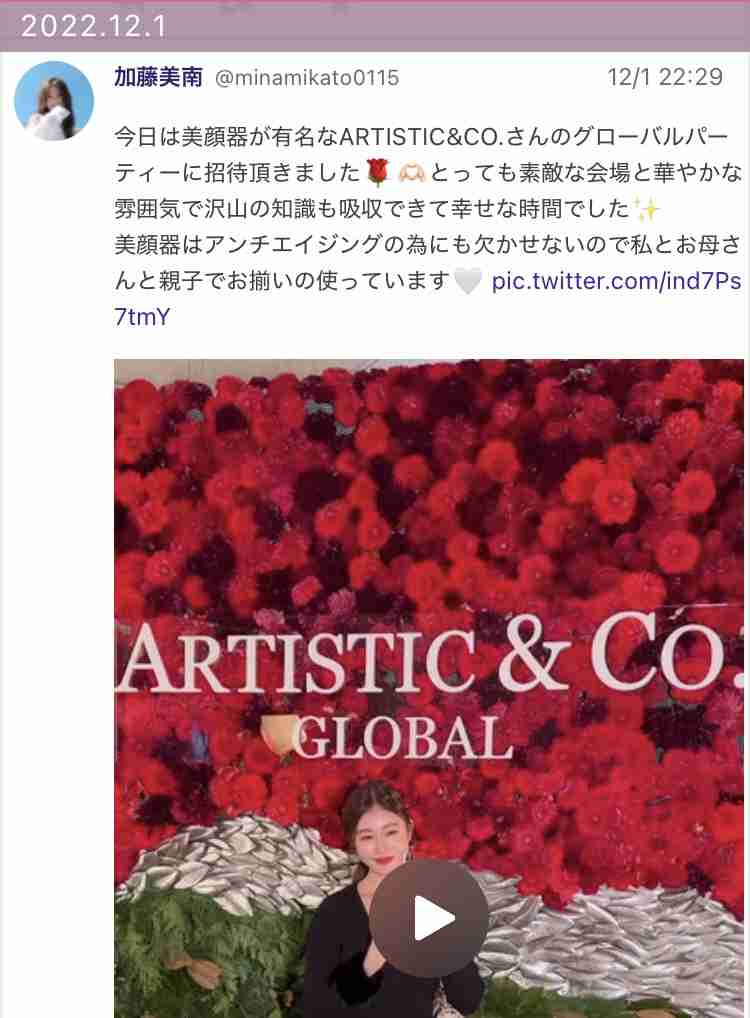
Task: Open the @minamikato0115 handle
Action: pos(306,78)
